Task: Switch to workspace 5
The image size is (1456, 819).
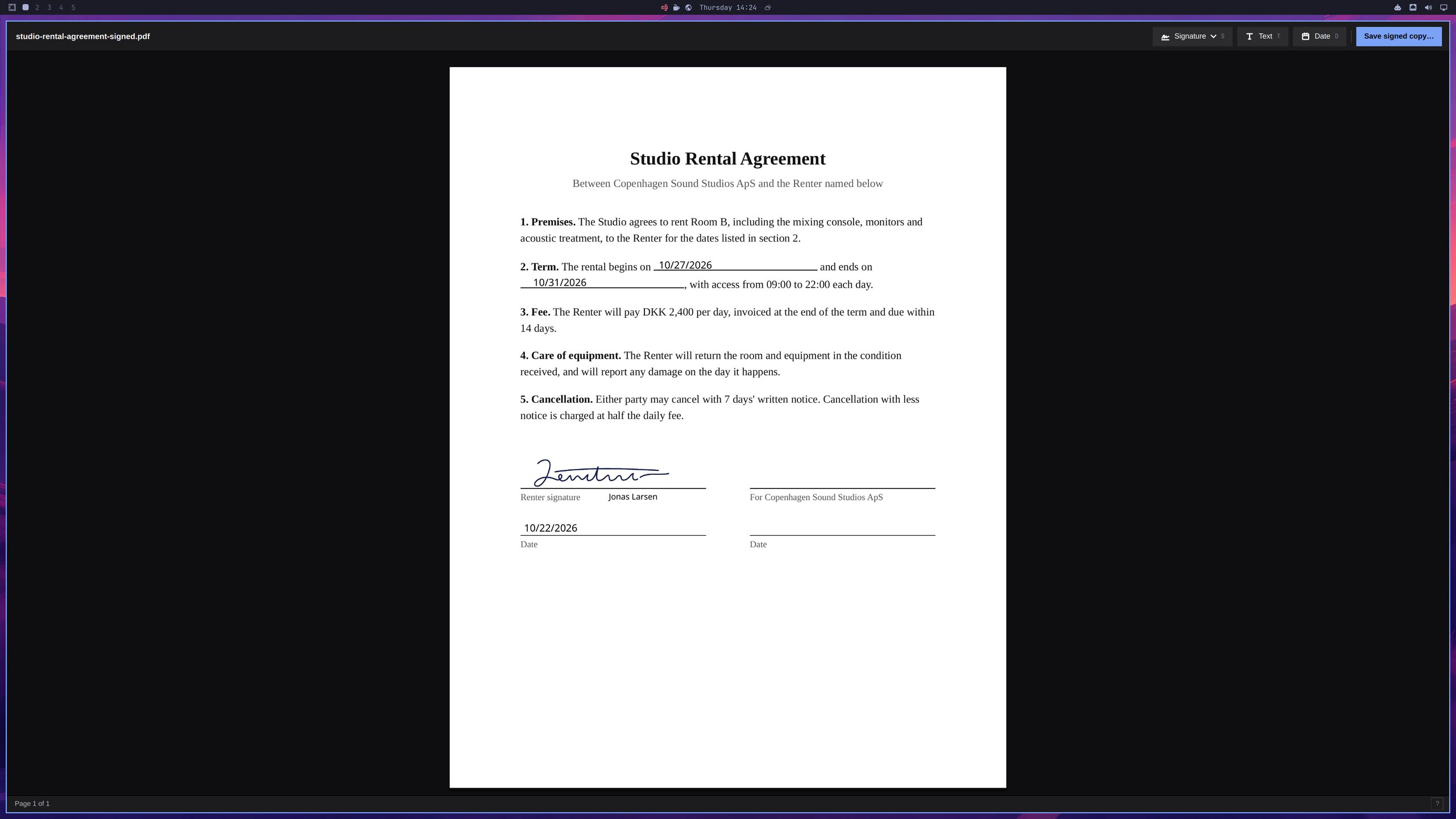Action: [73, 7]
